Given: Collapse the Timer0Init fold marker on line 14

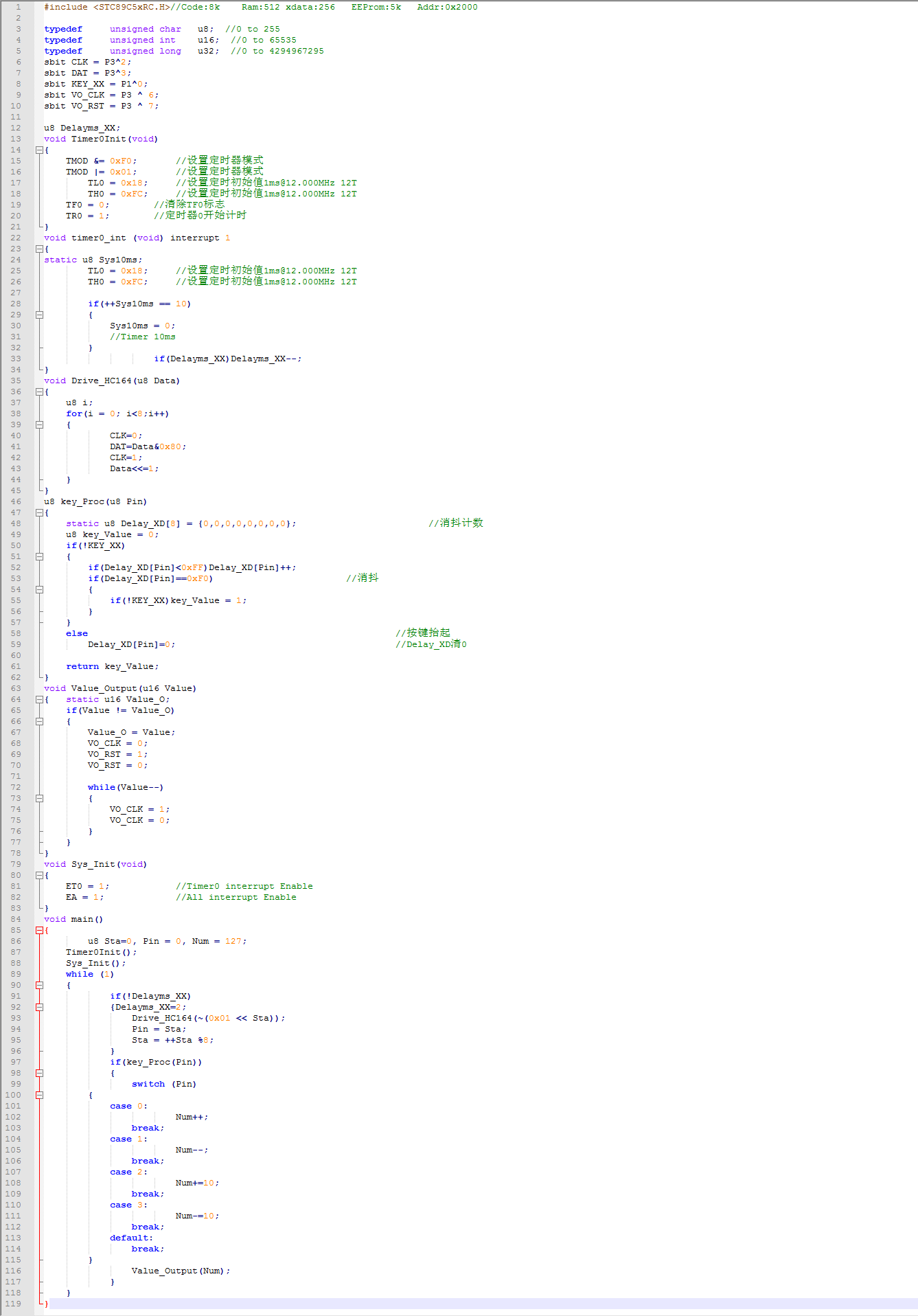Looking at the screenshot, I should tap(39, 150).
